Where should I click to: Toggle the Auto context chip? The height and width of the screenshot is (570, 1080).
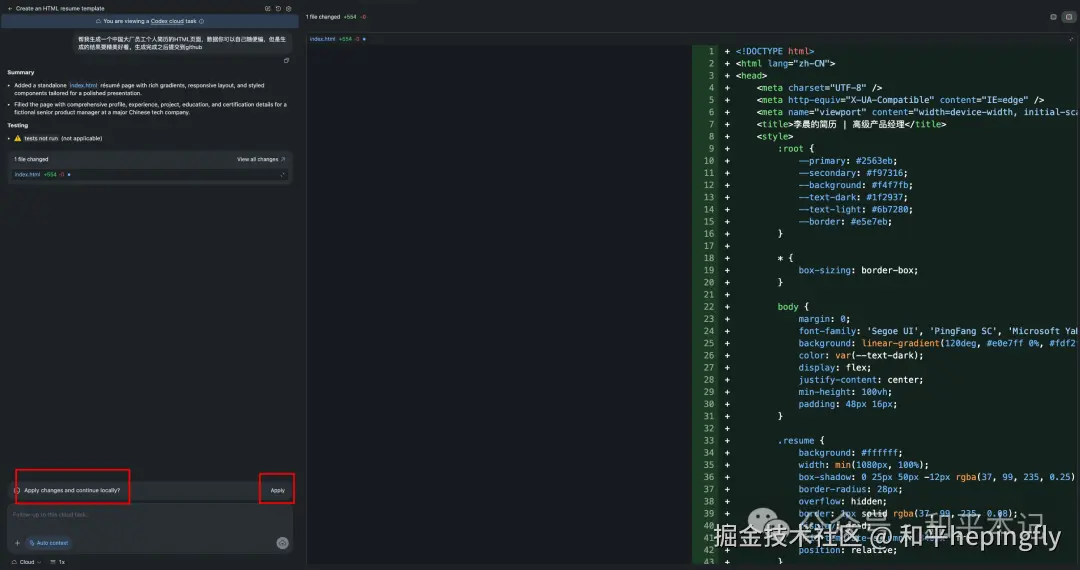(49, 543)
